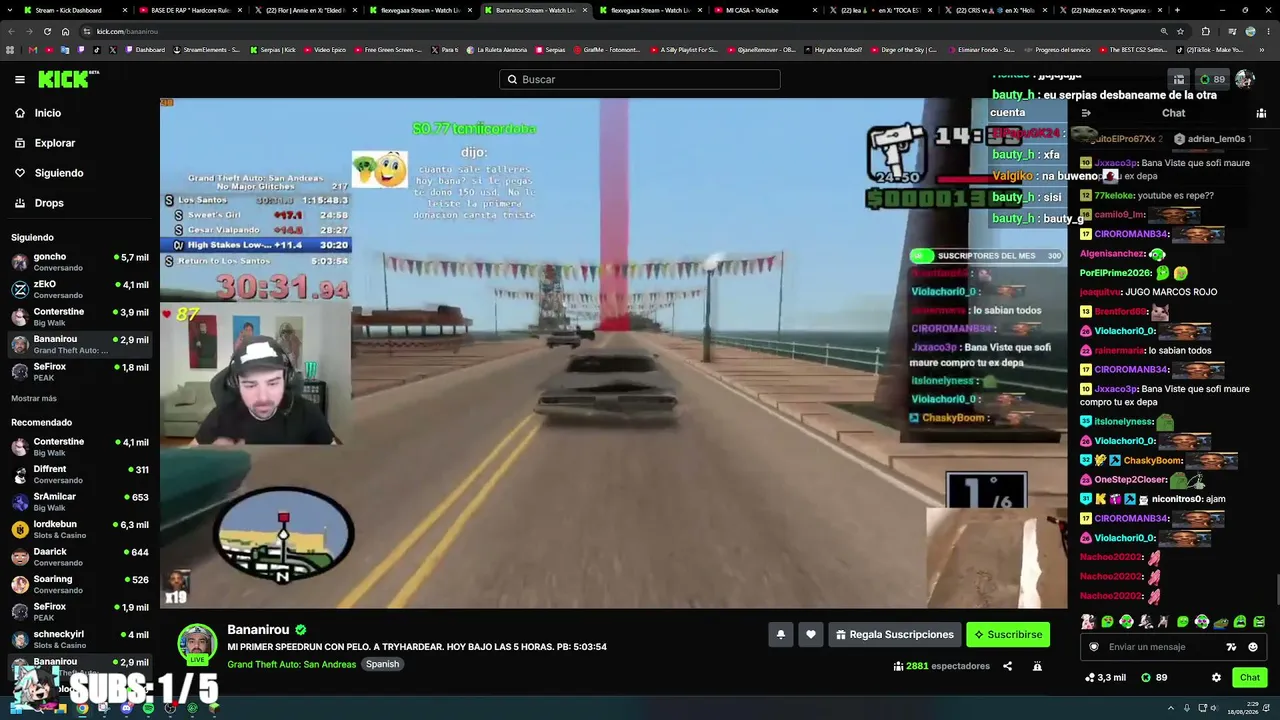Click Regala Suscripciones button
This screenshot has height=720, width=1280.
pos(895,634)
